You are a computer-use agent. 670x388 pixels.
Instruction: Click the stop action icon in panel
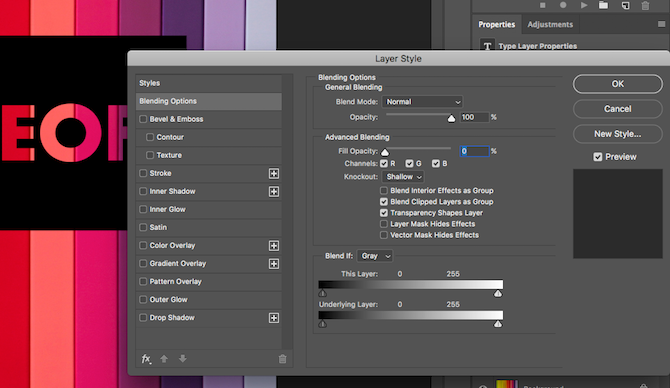pyautogui.click(x=543, y=5)
